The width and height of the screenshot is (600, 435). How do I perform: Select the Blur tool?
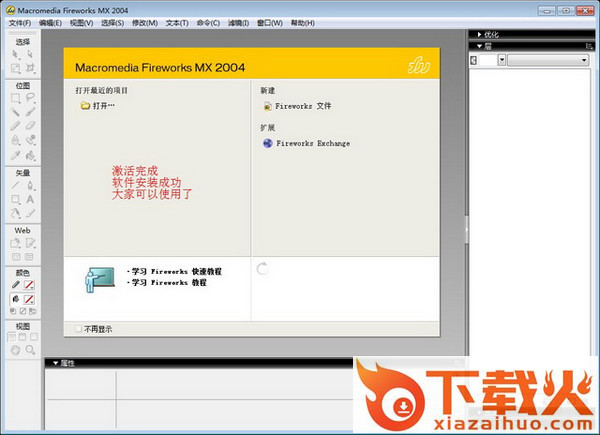[x=15, y=140]
